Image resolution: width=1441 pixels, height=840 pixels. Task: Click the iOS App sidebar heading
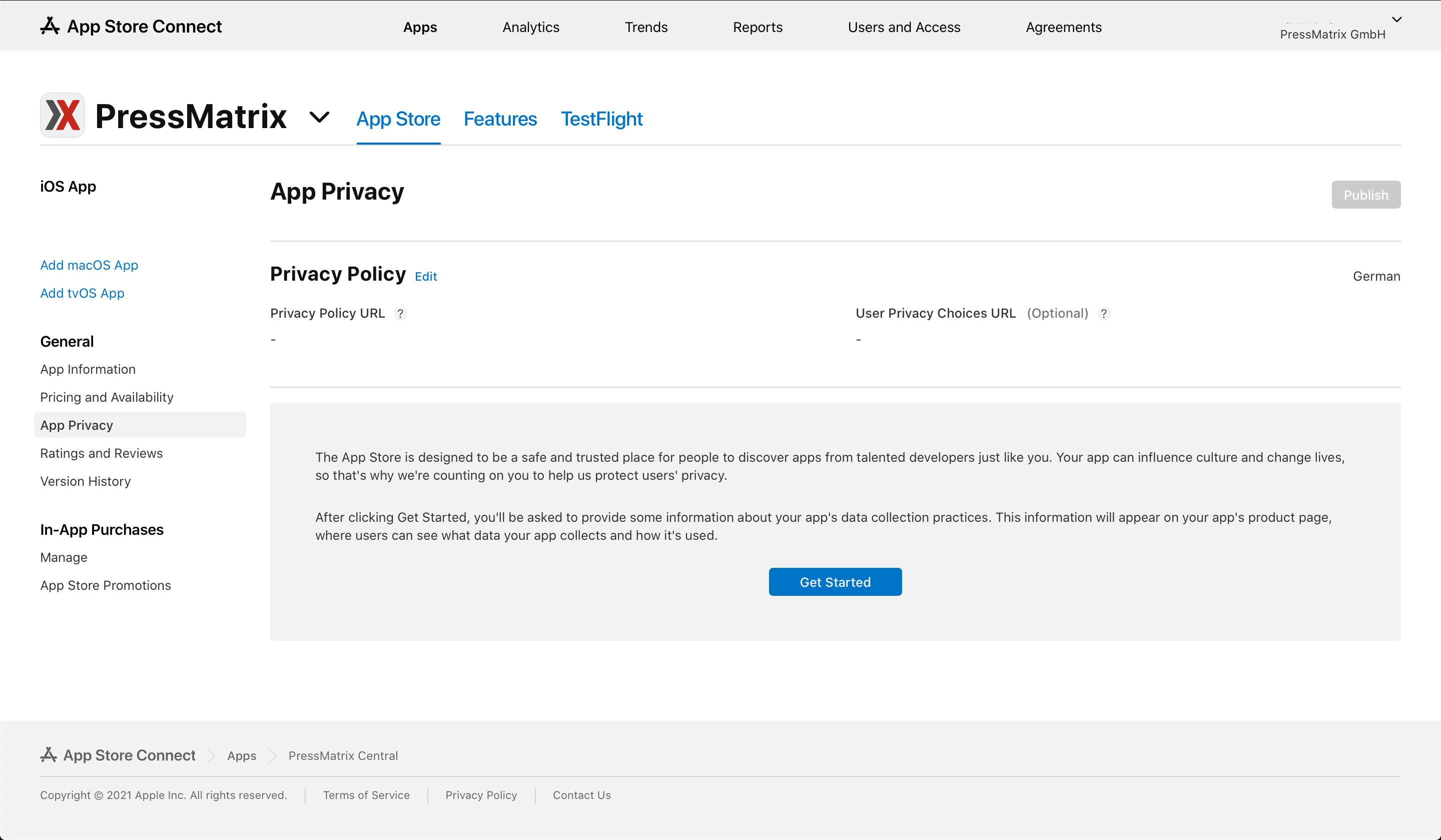(68, 187)
